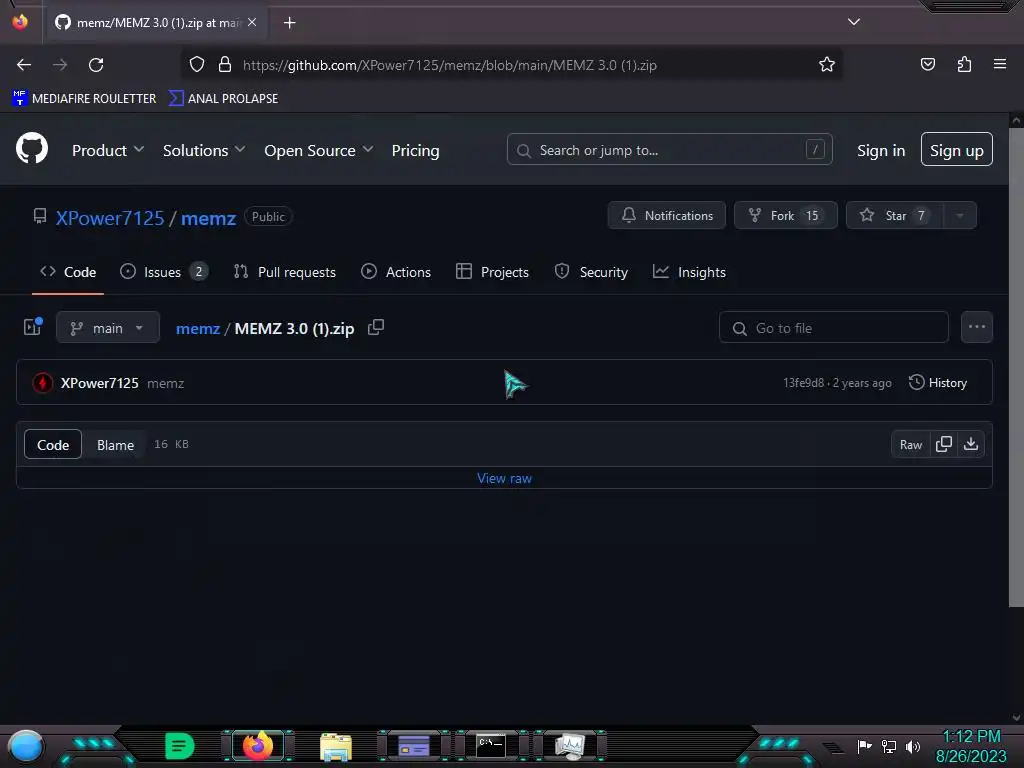
Task: Switch to Firefox taskbar icon
Action: [257, 746]
